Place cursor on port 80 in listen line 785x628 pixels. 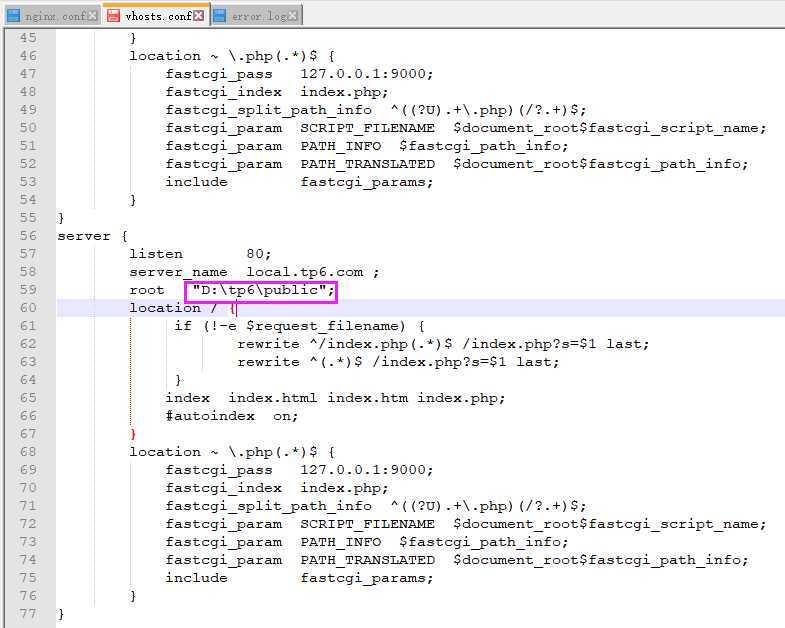click(x=254, y=254)
